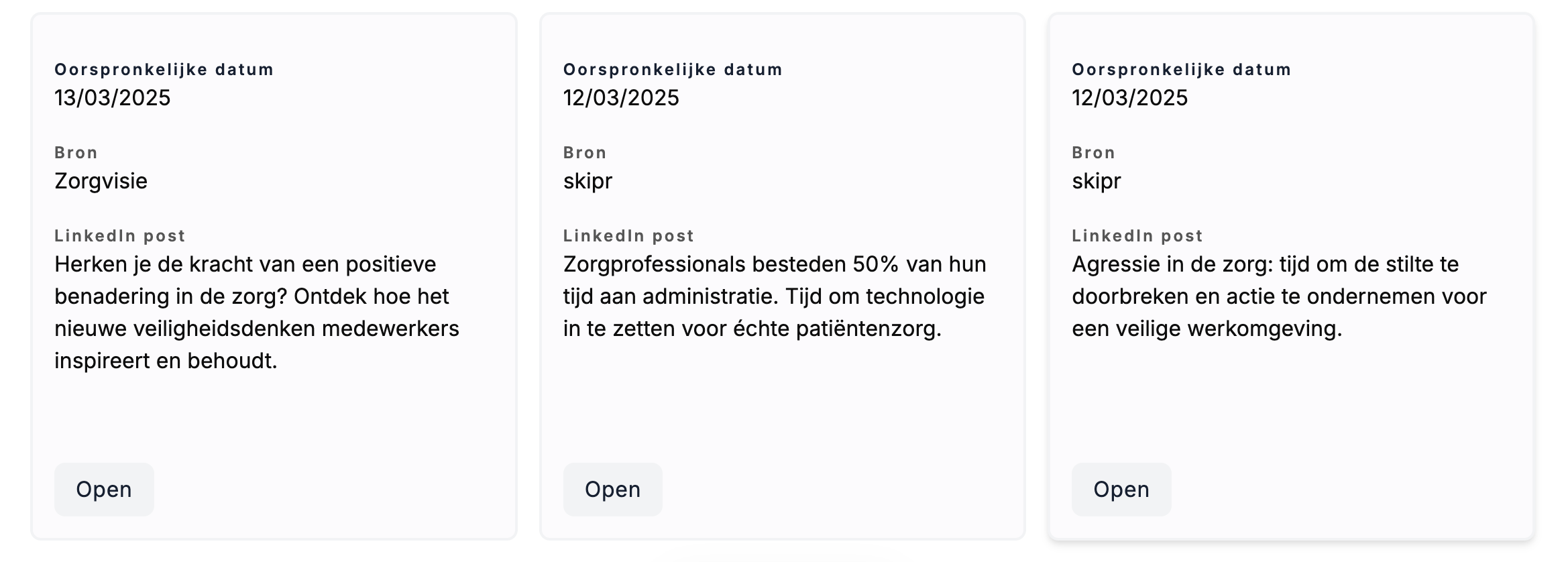This screenshot has width=1568, height=562.
Task: Click the skipr source in the administratie card
Action: [587, 181]
